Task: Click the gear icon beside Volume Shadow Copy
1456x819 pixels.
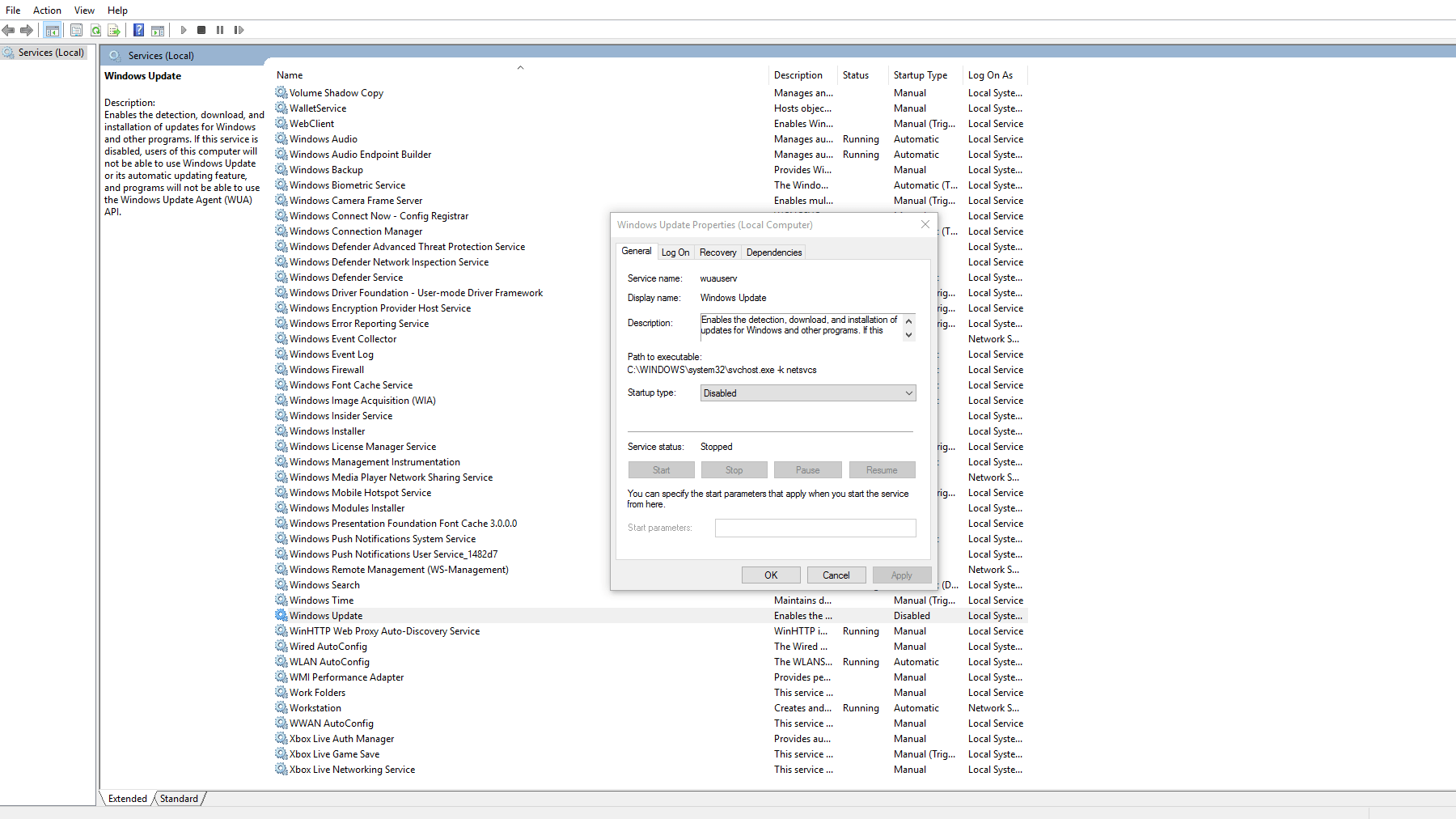Action: pyautogui.click(x=281, y=92)
